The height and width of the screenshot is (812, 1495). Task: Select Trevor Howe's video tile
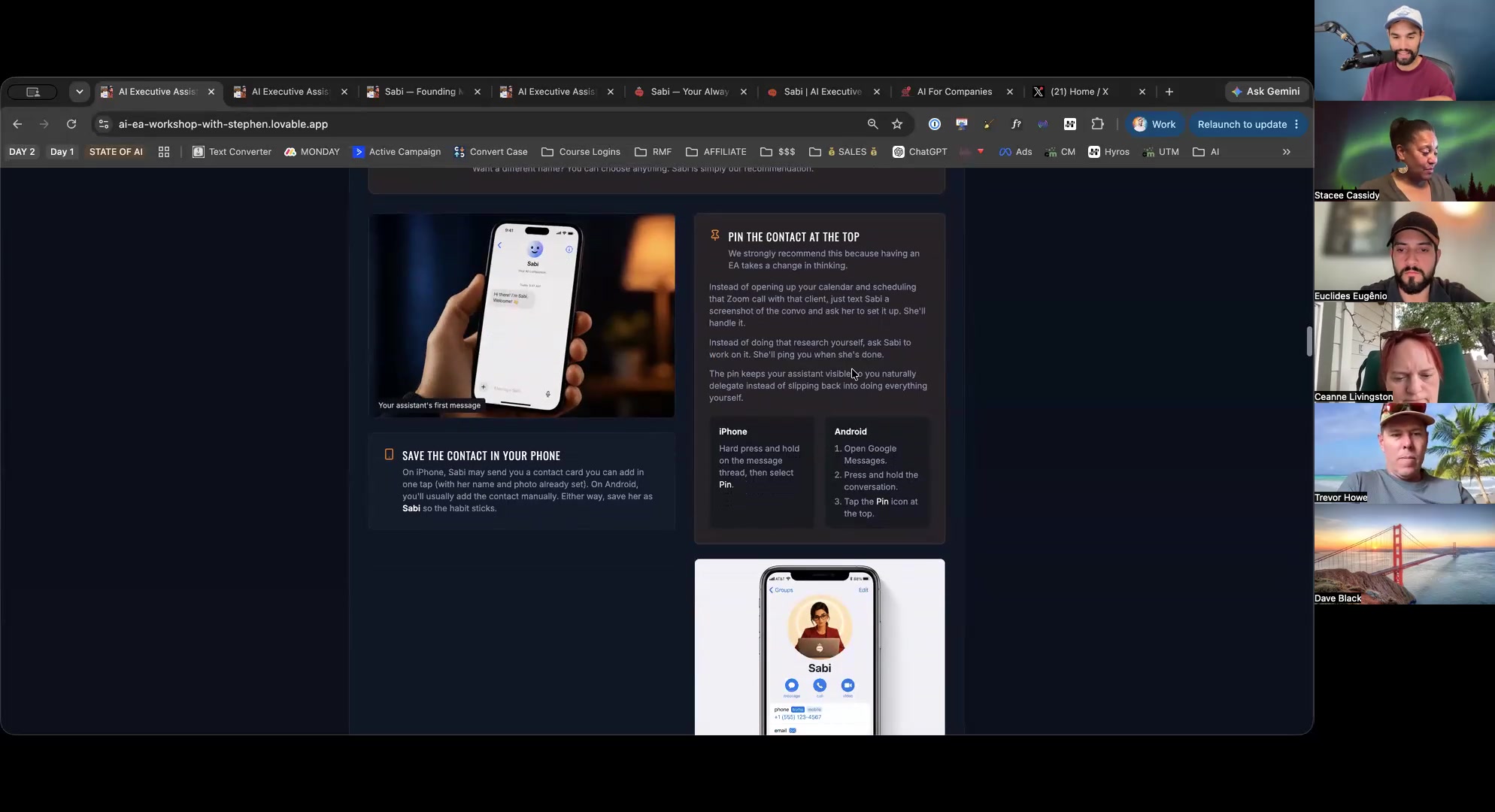click(x=1405, y=453)
